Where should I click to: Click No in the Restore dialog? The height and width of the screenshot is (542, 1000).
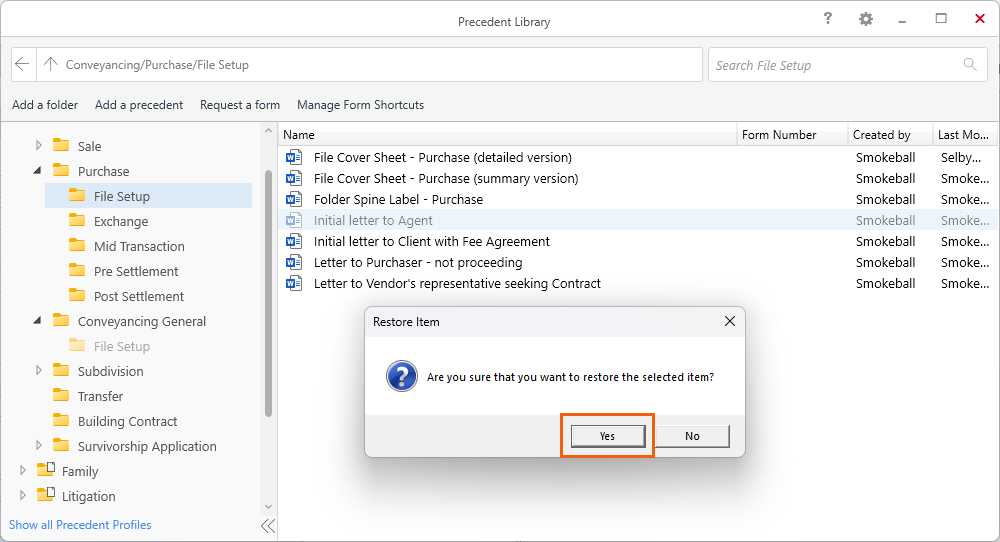(x=692, y=436)
